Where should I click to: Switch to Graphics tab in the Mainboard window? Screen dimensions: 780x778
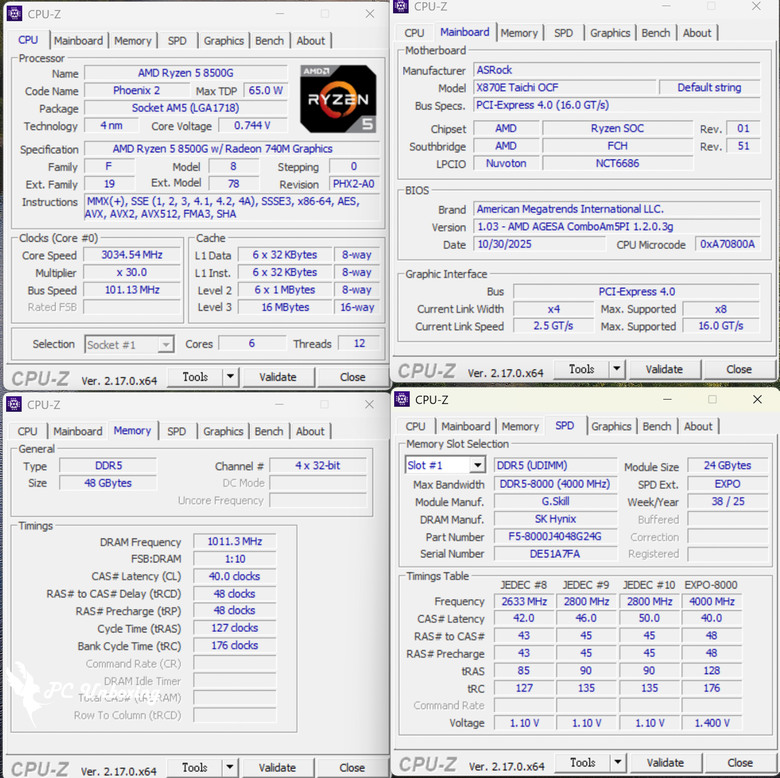coord(610,33)
